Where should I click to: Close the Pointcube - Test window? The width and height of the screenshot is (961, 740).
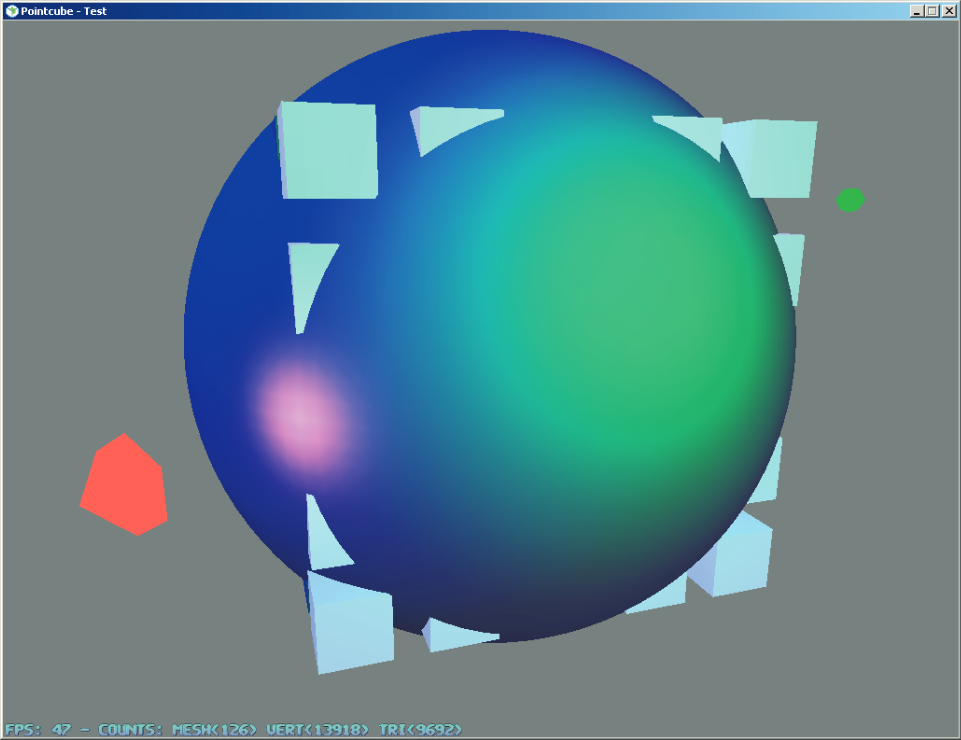click(x=949, y=11)
